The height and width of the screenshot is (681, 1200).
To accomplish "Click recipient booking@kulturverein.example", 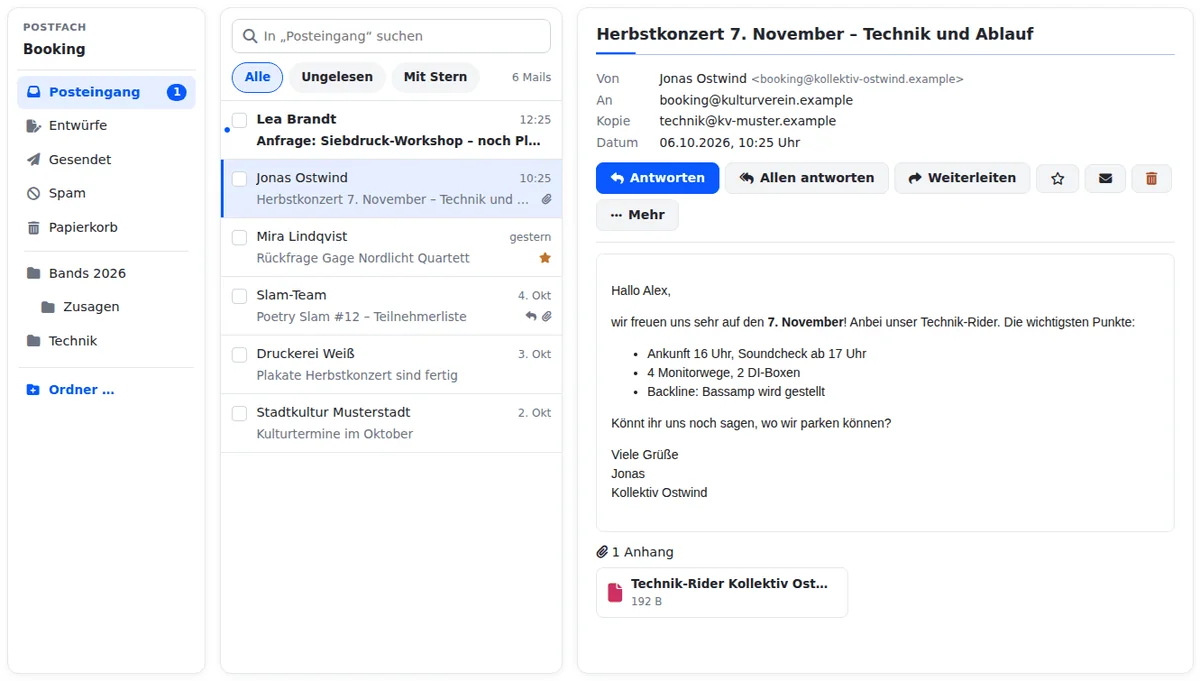I will pyautogui.click(x=756, y=100).
